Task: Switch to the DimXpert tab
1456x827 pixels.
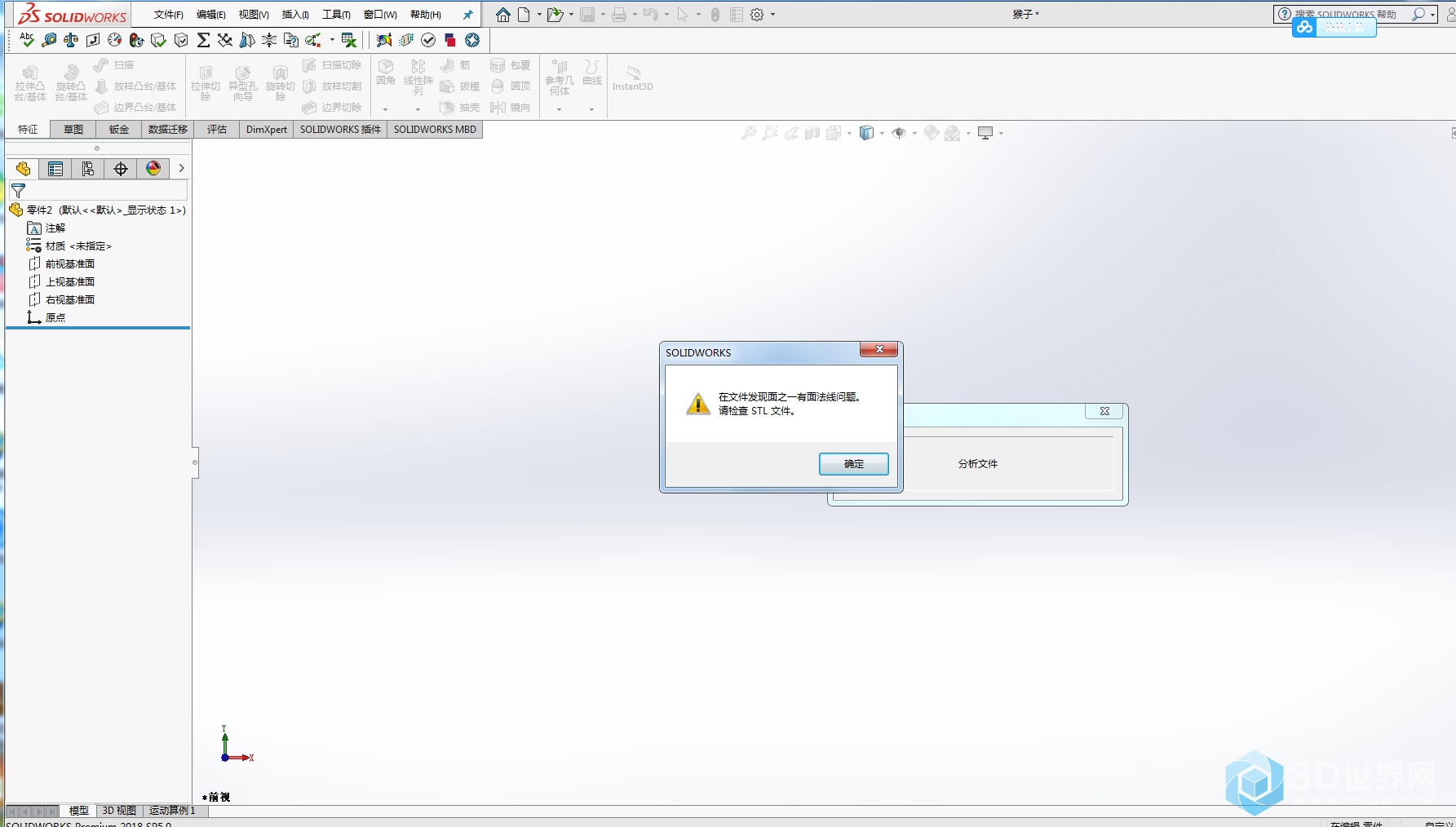Action: click(267, 130)
